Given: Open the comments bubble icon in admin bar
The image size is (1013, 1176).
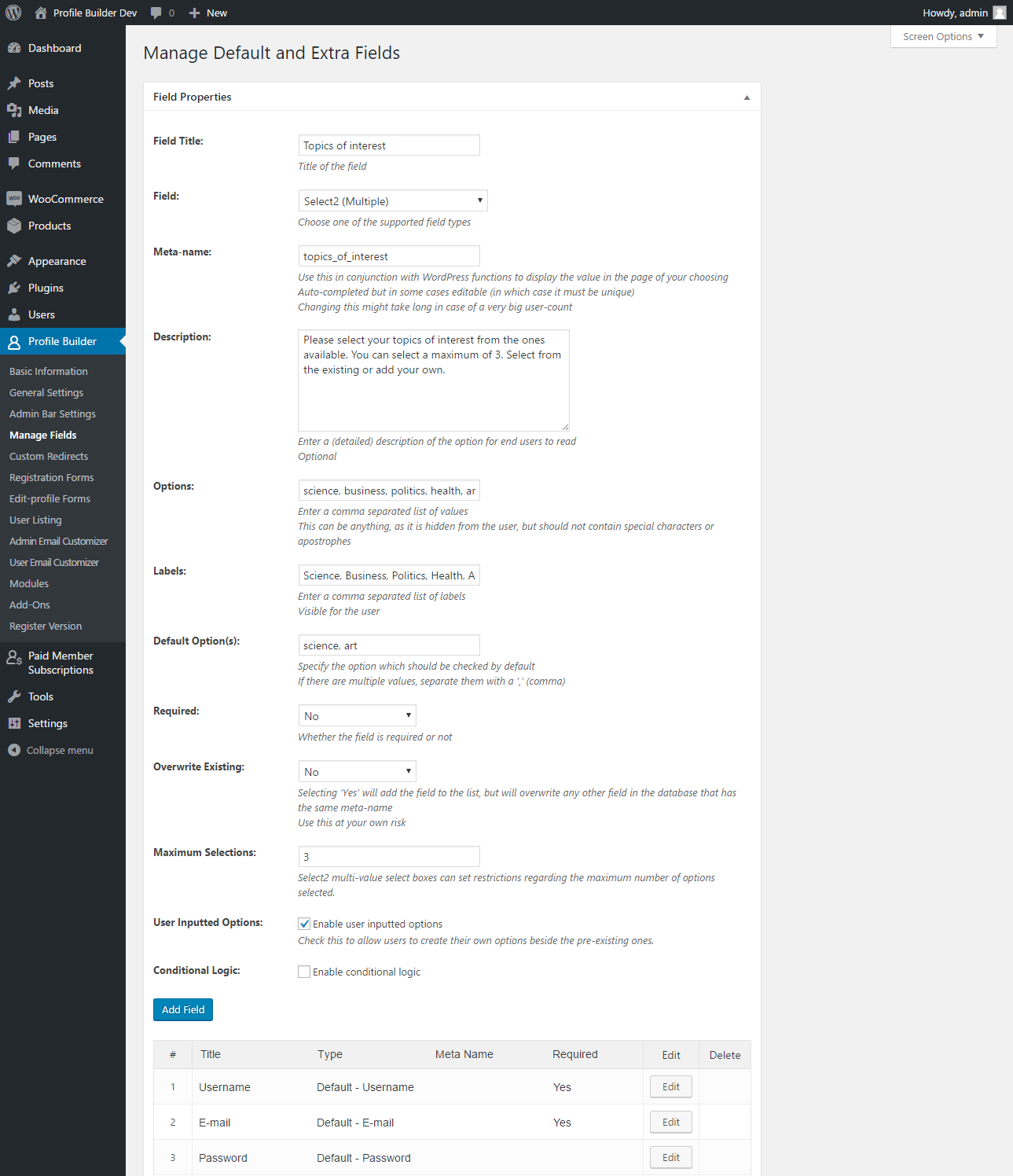Looking at the screenshot, I should coord(156,13).
